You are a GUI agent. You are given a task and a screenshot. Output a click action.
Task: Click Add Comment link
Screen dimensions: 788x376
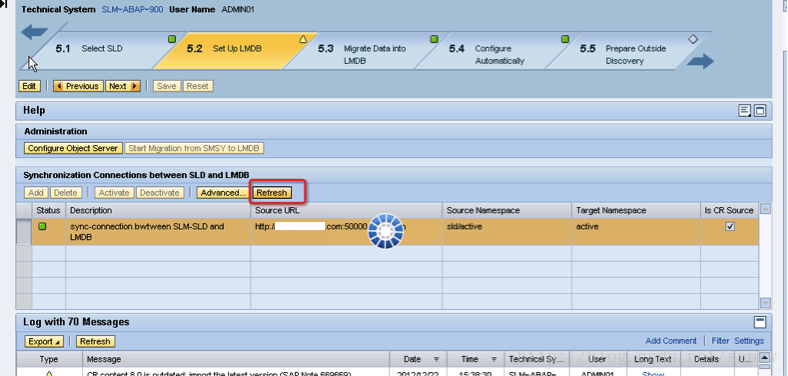coord(671,341)
